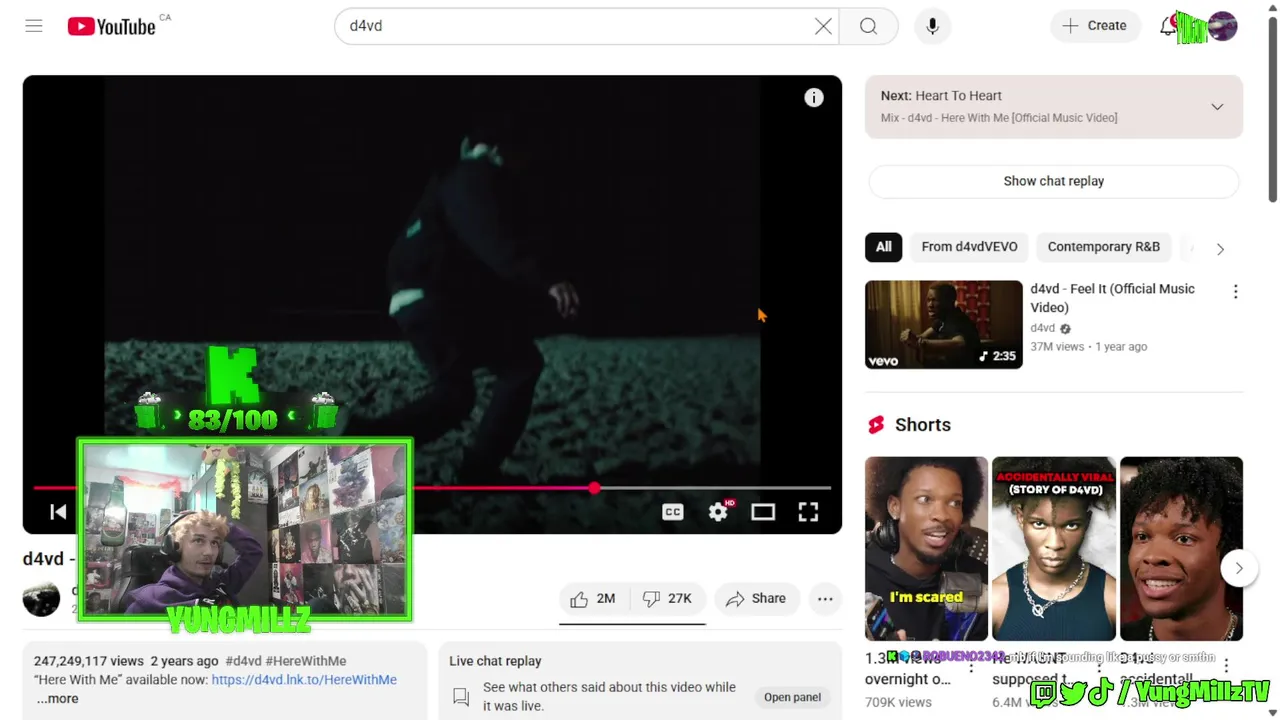Dislike the video (27K)
This screenshot has height=720, width=1280.
[667, 599]
